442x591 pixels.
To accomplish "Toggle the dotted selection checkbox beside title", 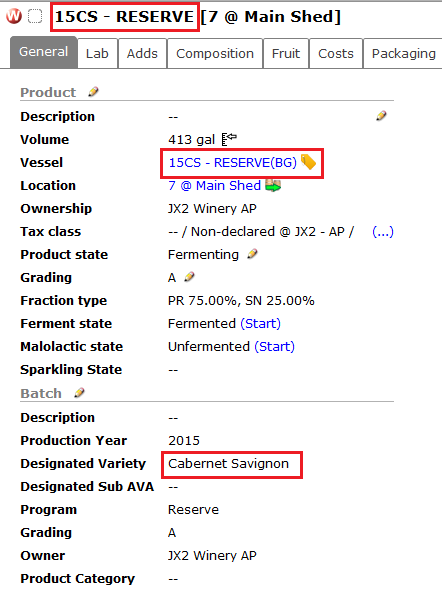I will coord(35,16).
